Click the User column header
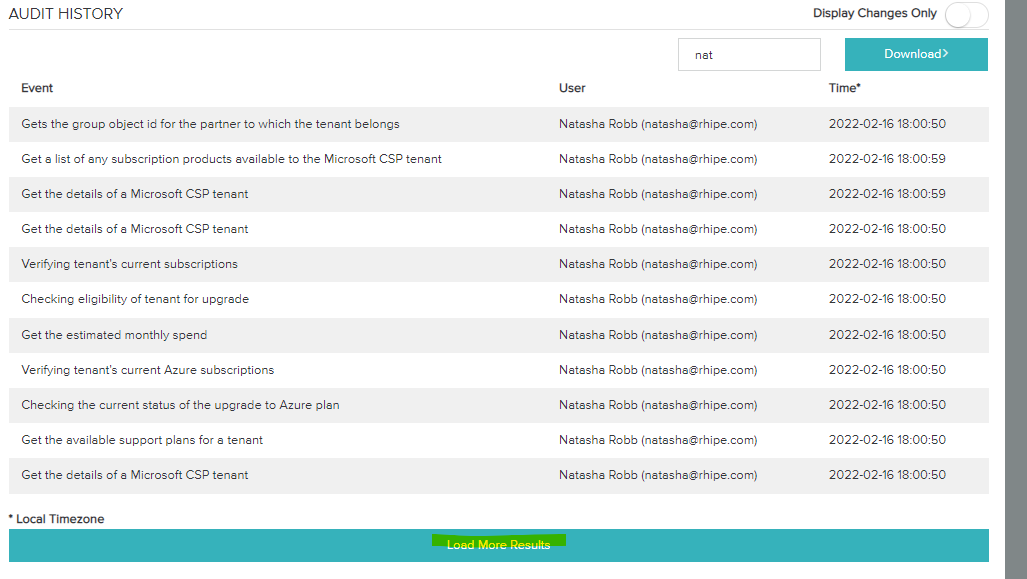 (572, 88)
